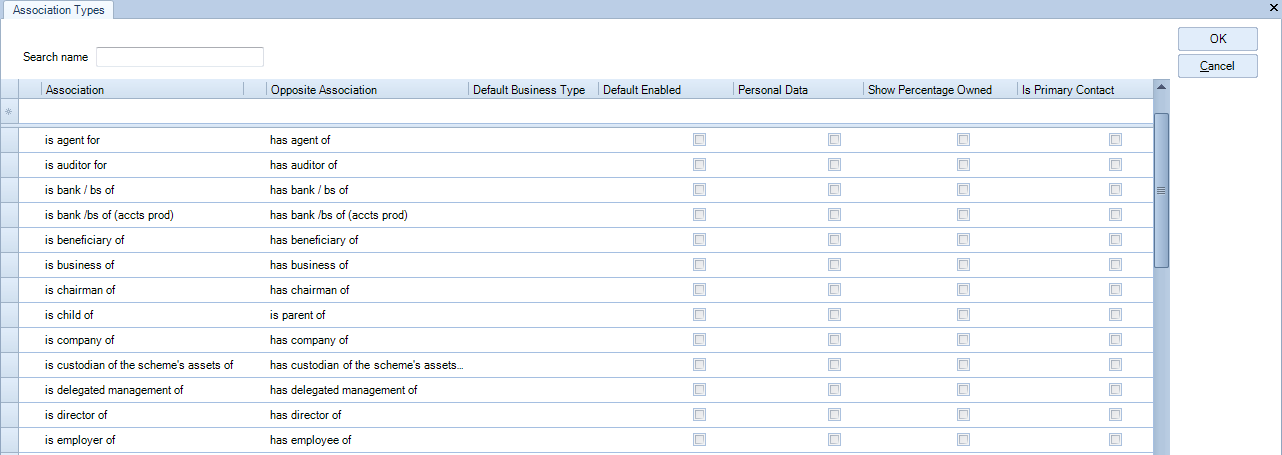Enable Default Enabled for 'is company of'
This screenshot has height=455, width=1282.
point(699,340)
